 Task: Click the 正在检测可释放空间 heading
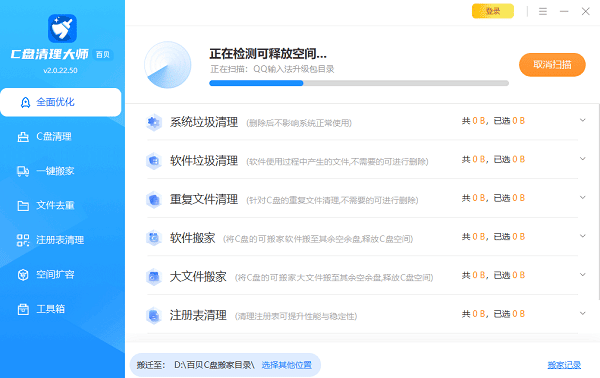click(268, 54)
